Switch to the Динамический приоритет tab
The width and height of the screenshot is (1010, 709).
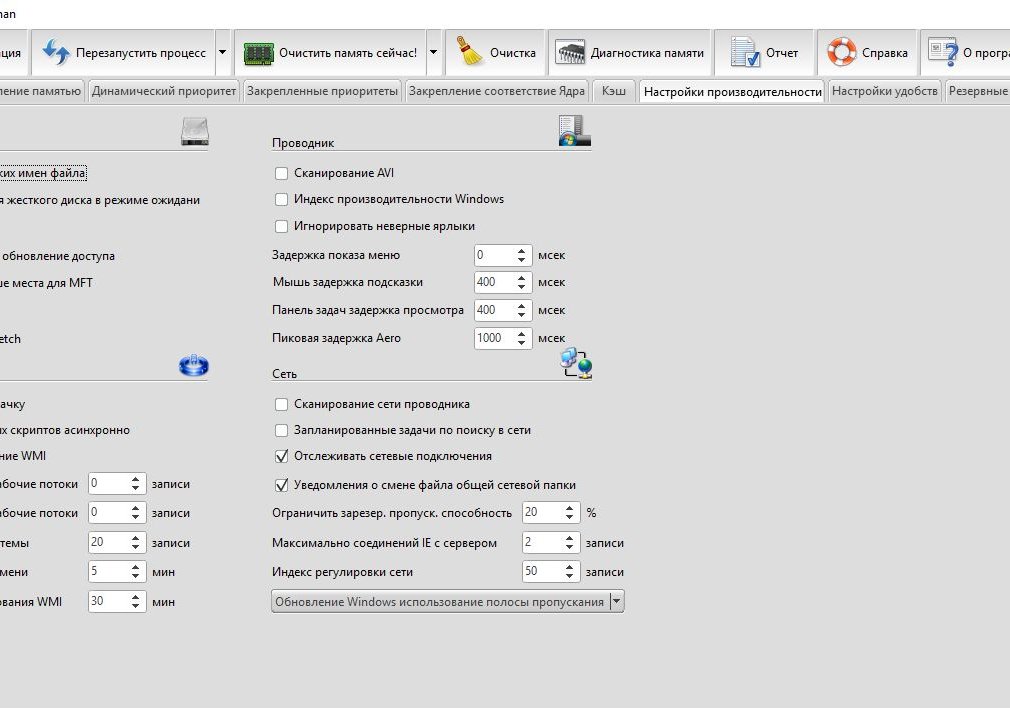click(164, 91)
